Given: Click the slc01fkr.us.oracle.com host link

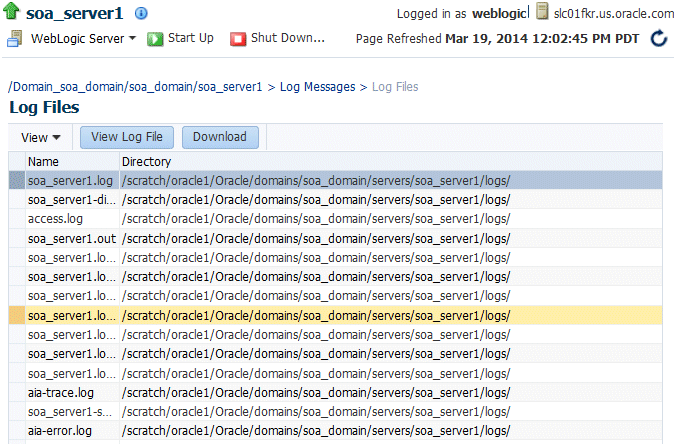Looking at the screenshot, I should point(613,13).
